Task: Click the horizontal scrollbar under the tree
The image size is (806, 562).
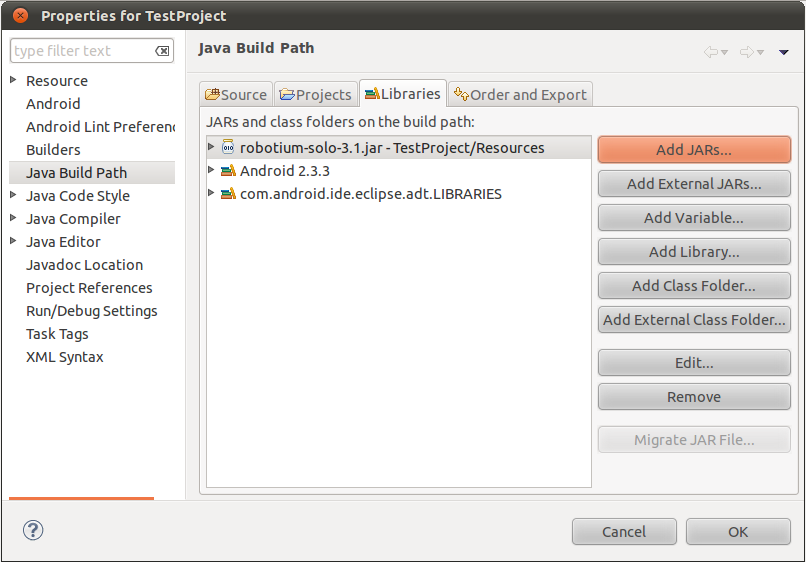Action: pyautogui.click(x=81, y=498)
